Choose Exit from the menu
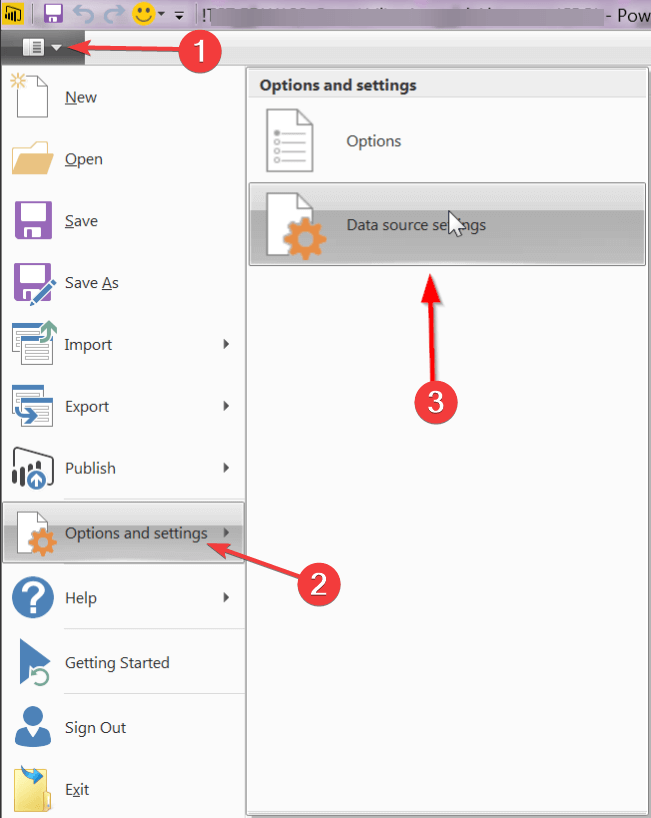 [x=124, y=789]
